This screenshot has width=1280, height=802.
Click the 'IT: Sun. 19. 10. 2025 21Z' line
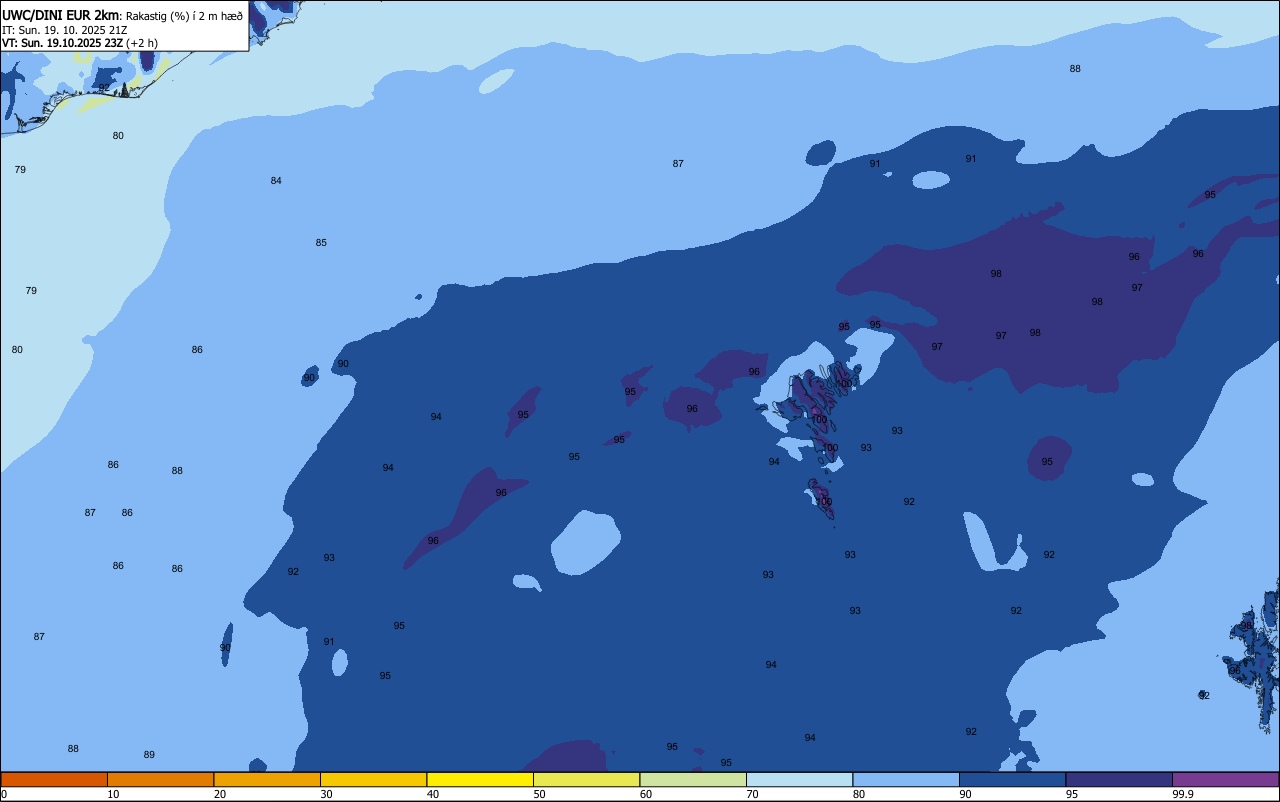(x=64, y=30)
